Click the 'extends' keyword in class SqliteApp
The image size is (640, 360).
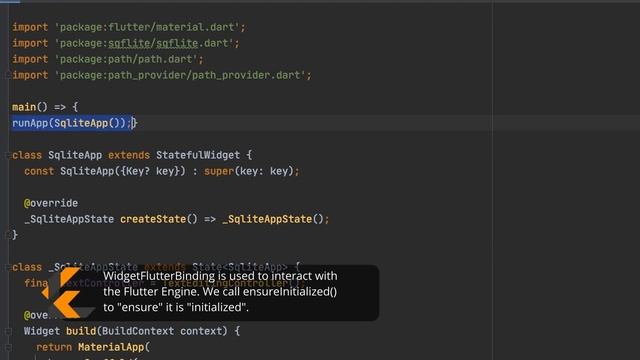[x=129, y=155]
